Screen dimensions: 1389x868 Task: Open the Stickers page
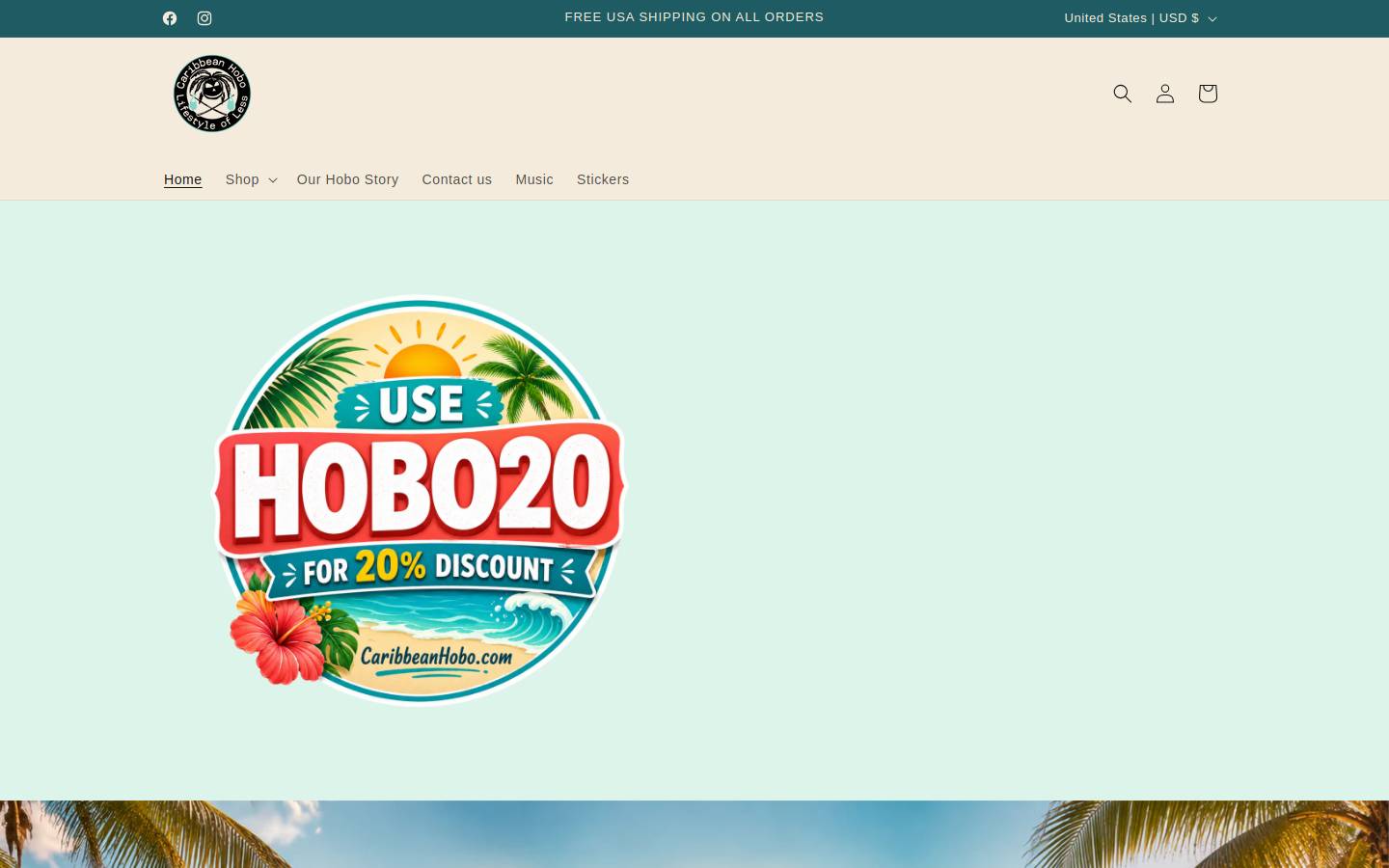[x=603, y=179]
